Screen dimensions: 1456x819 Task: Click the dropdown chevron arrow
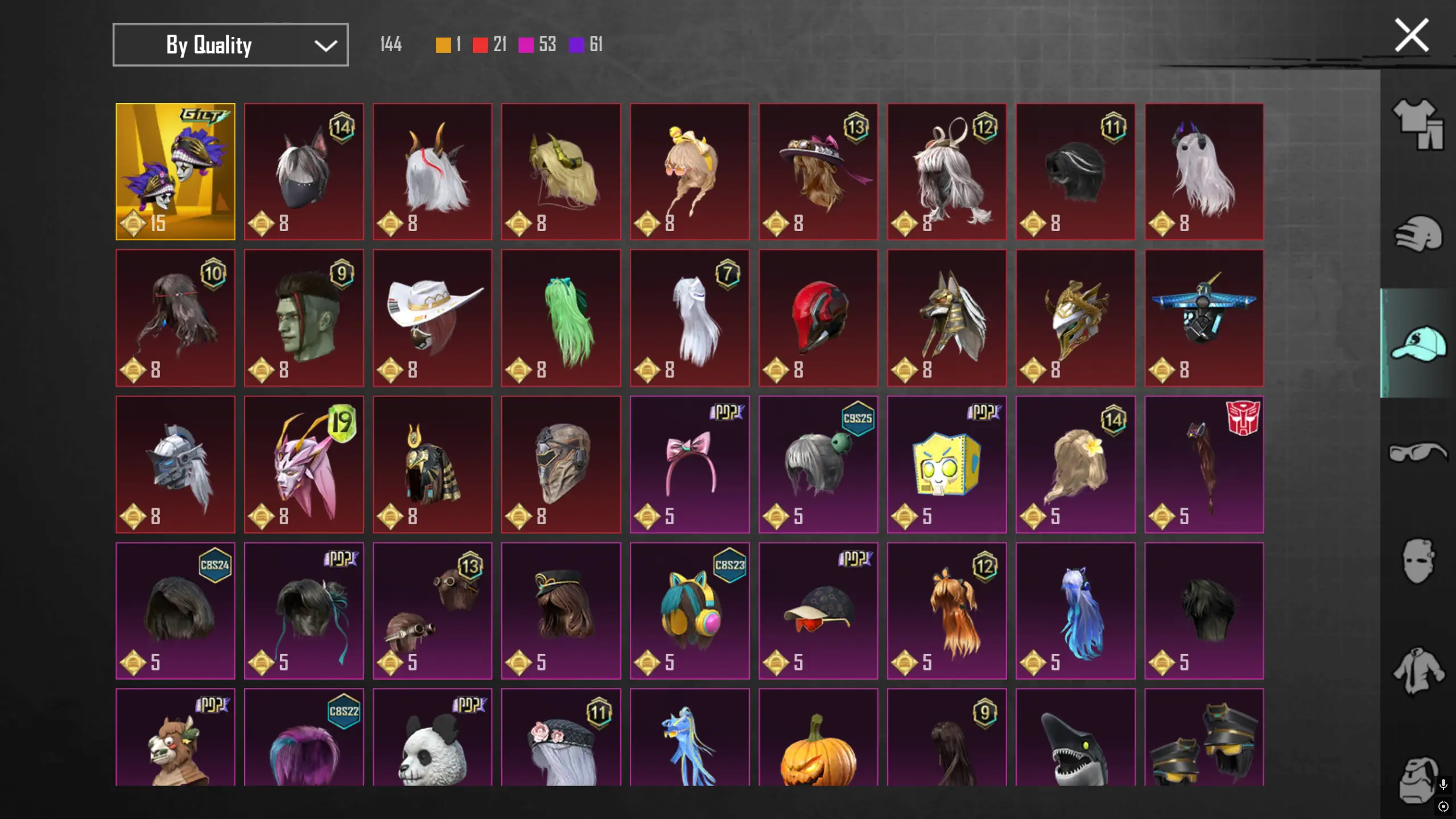pos(325,46)
